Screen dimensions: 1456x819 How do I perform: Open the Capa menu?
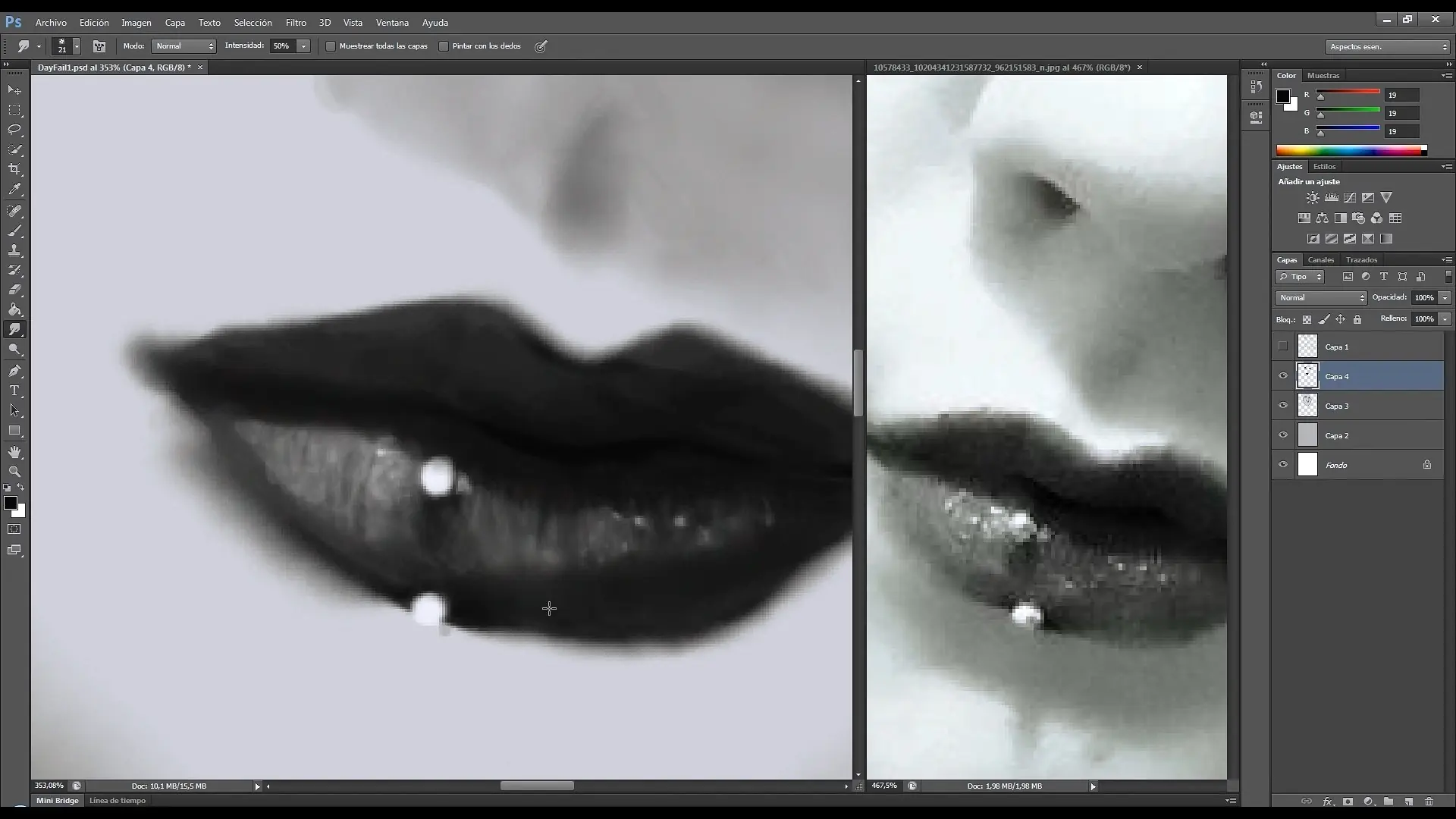175,23
